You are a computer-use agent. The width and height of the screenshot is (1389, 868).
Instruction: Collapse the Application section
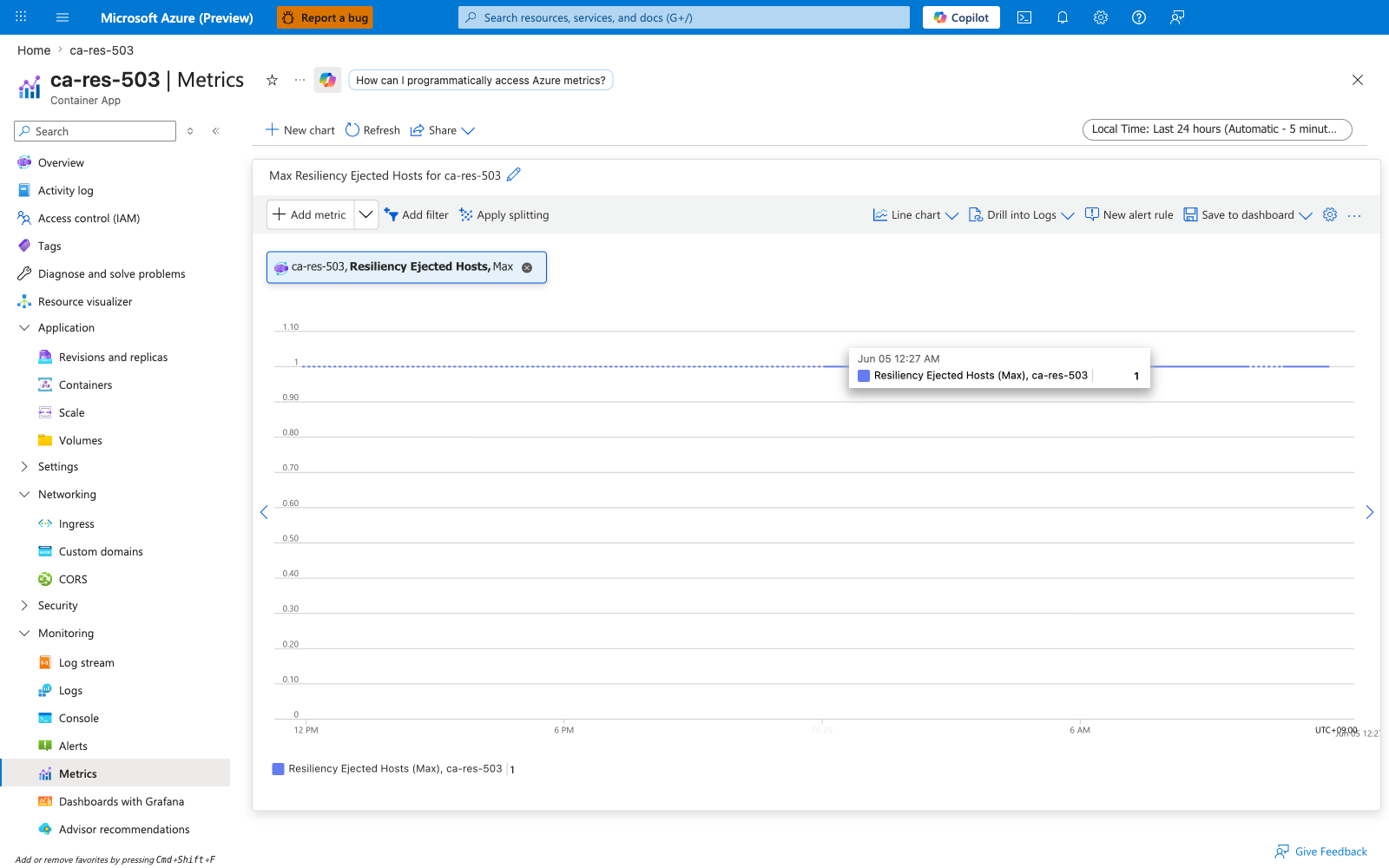pos(24,327)
